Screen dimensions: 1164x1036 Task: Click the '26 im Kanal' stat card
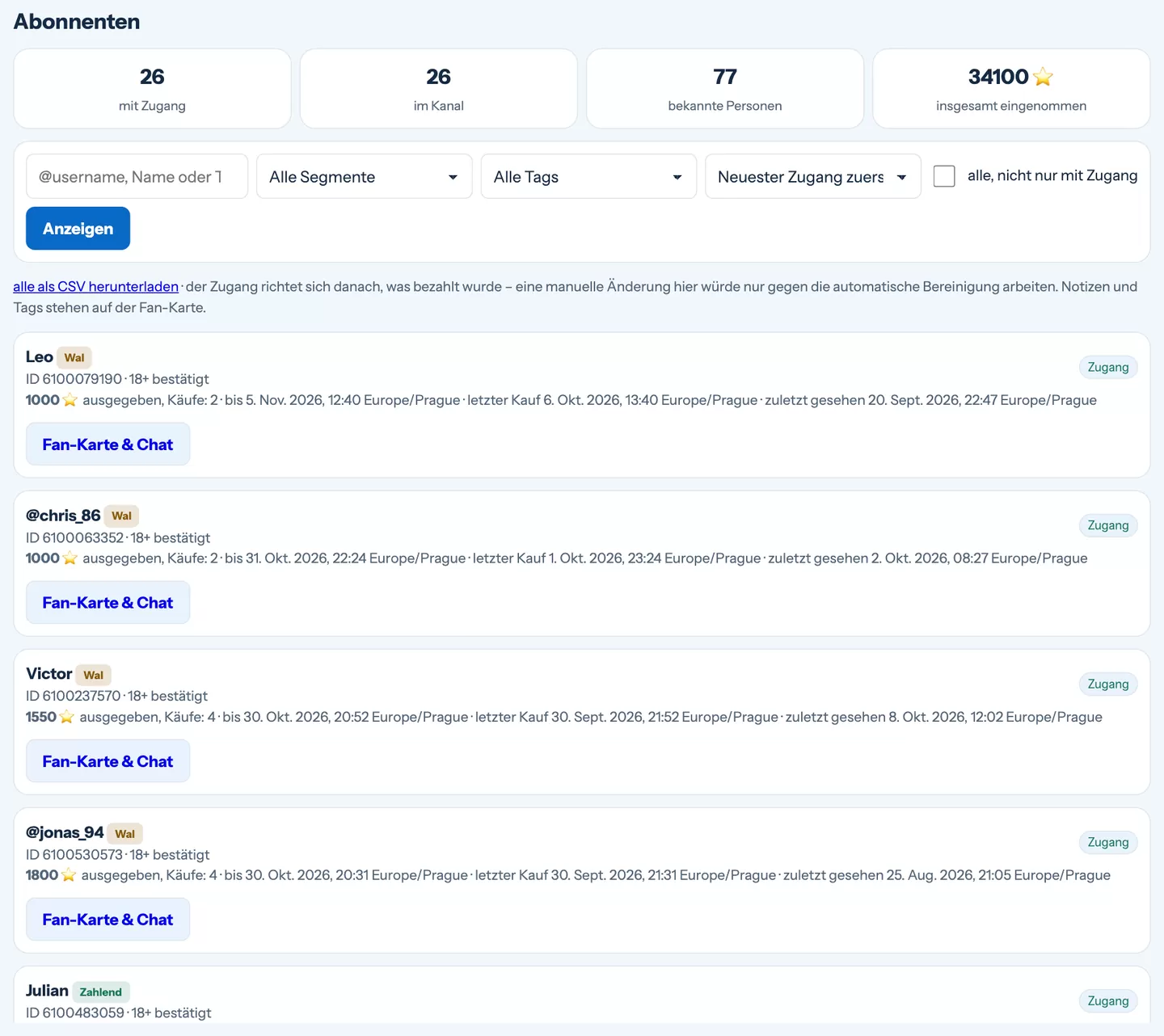(x=439, y=89)
